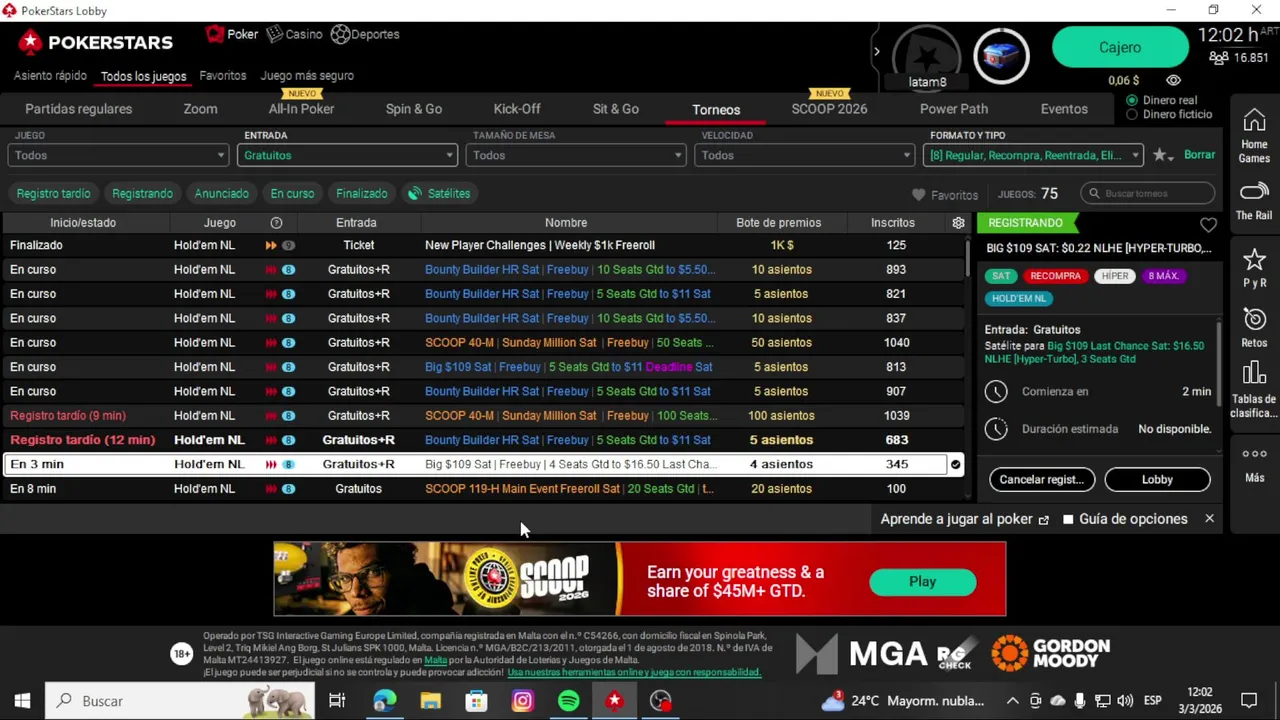Switch to SCOOP 2026 tab
The width and height of the screenshot is (1280, 720).
pyautogui.click(x=829, y=109)
